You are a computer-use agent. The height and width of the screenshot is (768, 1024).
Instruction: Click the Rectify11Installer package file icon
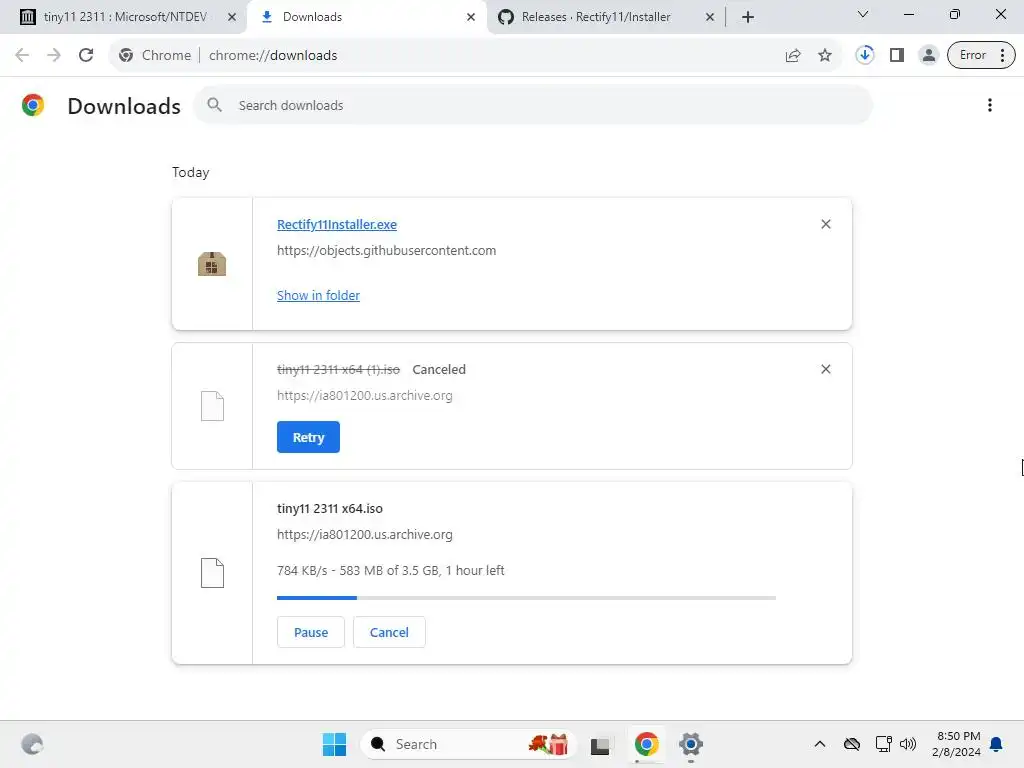click(212, 264)
